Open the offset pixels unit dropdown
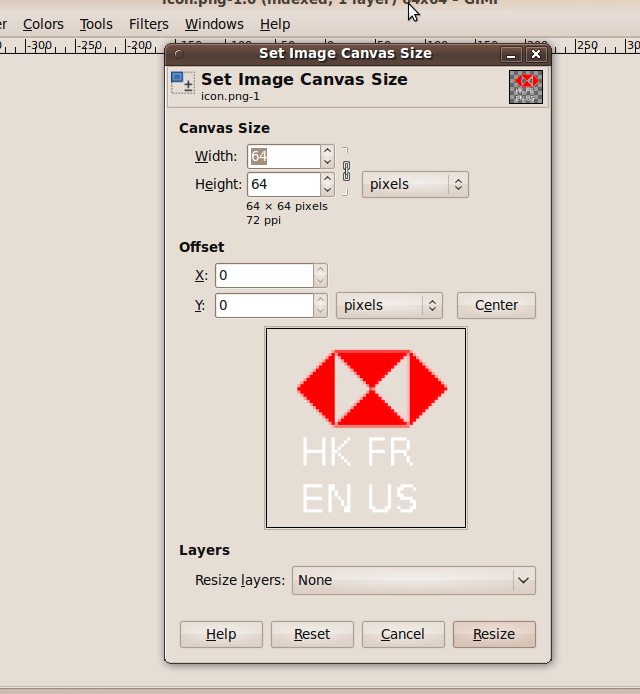 [389, 305]
